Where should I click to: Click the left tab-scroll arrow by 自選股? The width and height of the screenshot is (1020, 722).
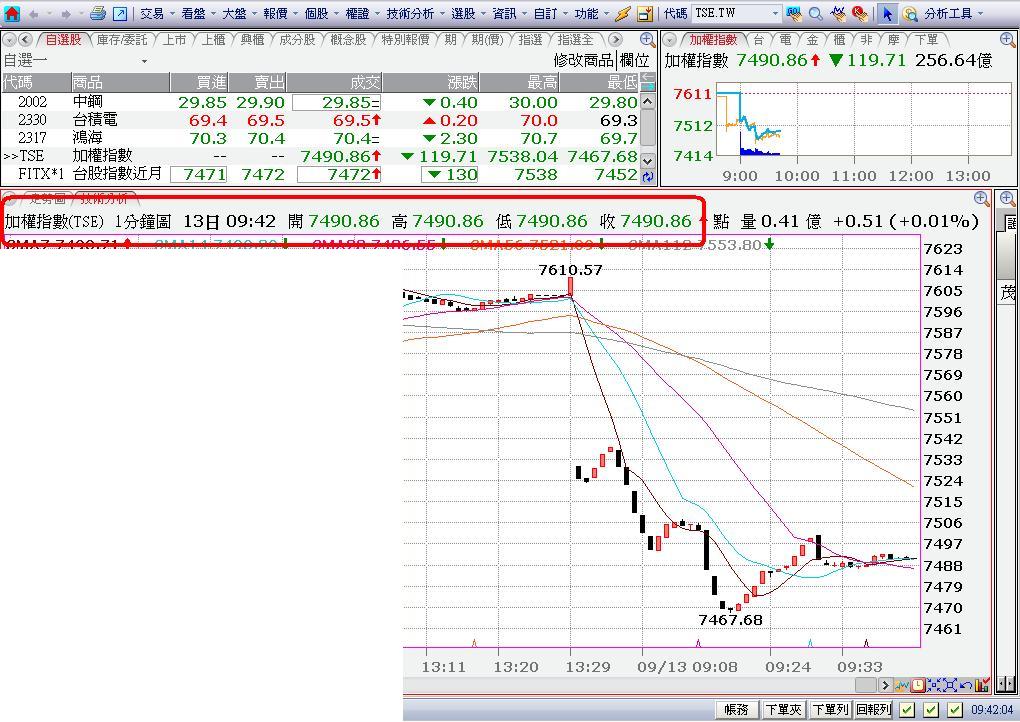26,40
